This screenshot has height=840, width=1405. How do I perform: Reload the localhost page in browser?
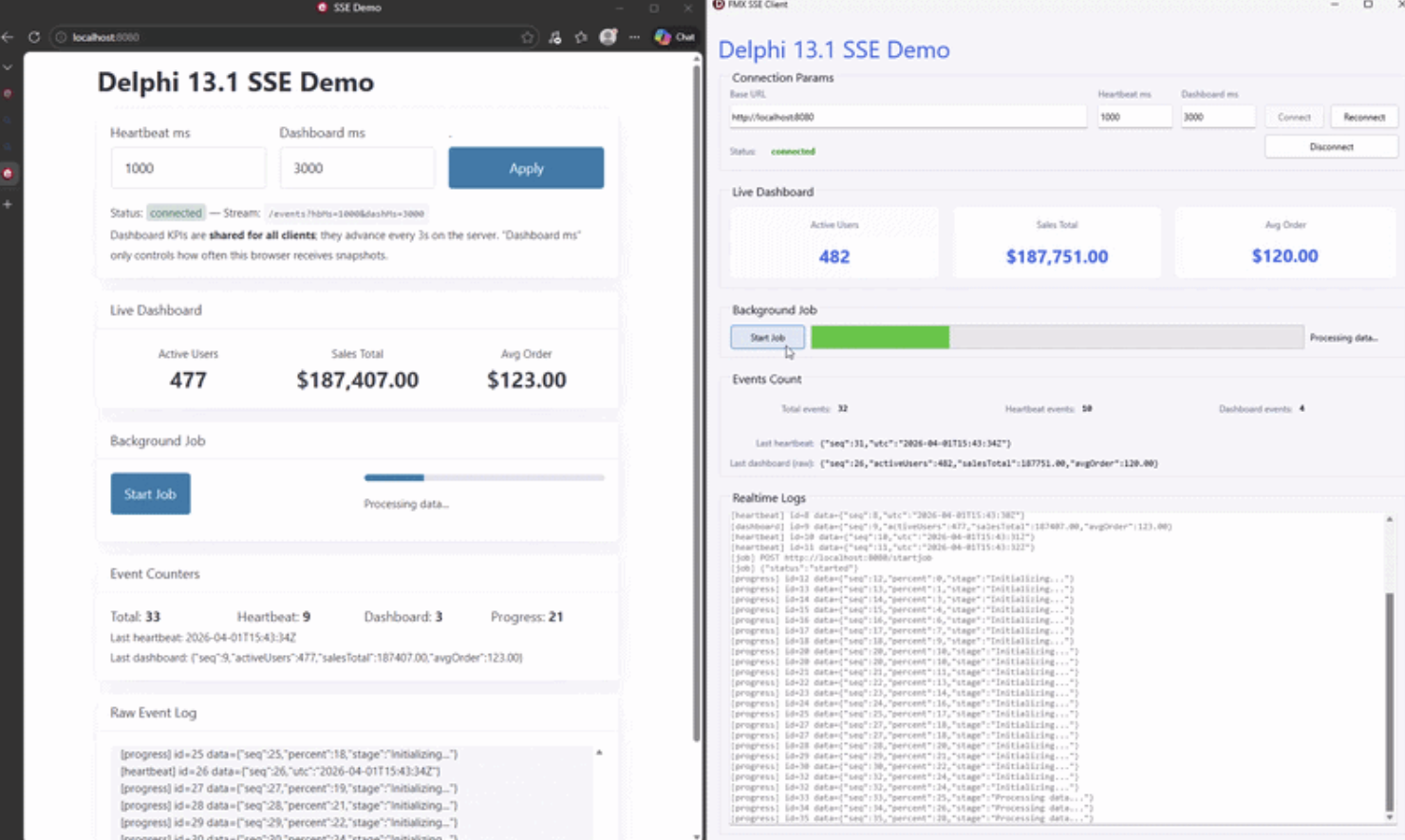click(34, 37)
